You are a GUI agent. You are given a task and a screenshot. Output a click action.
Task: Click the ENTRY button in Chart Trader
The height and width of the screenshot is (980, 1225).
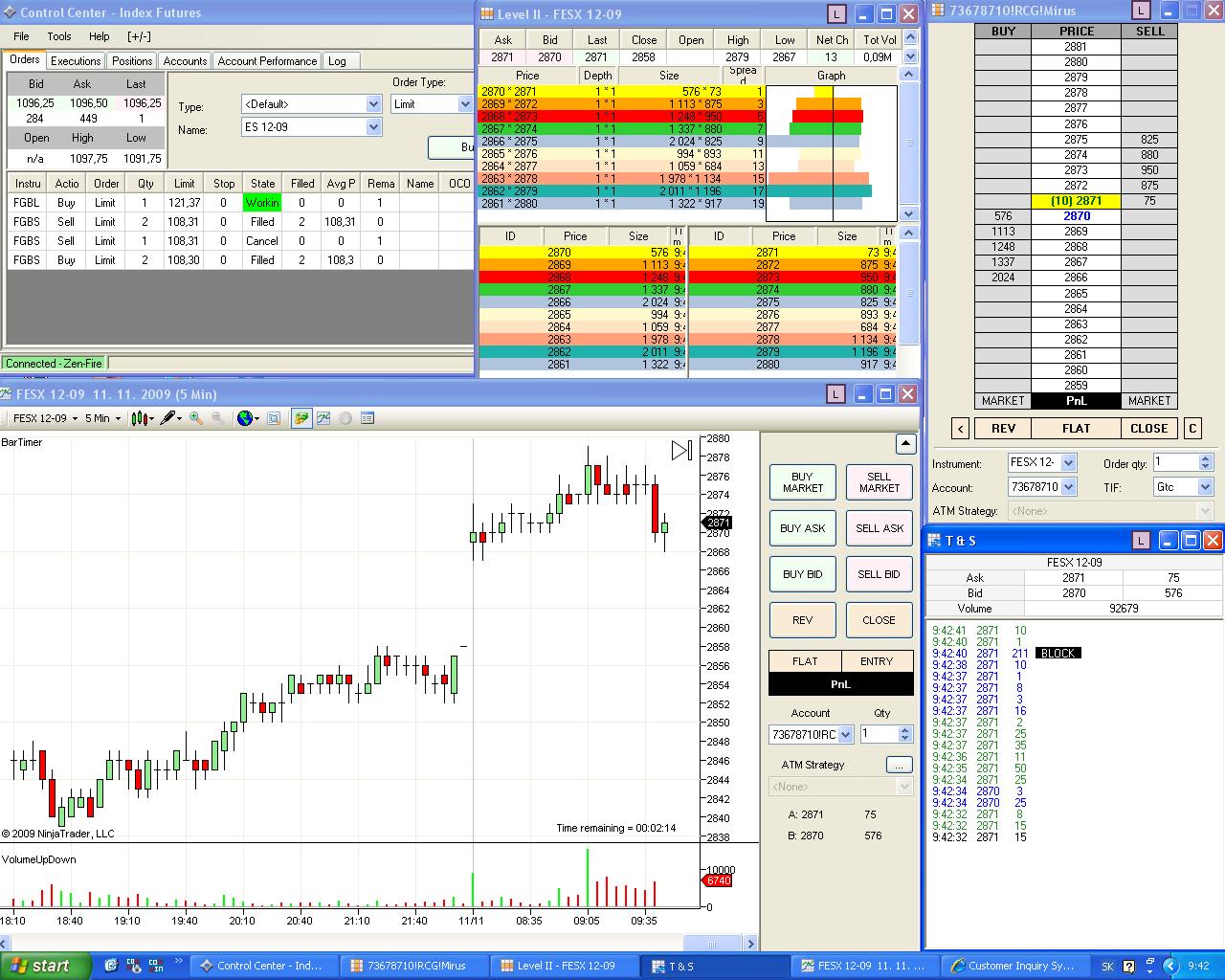(x=877, y=661)
